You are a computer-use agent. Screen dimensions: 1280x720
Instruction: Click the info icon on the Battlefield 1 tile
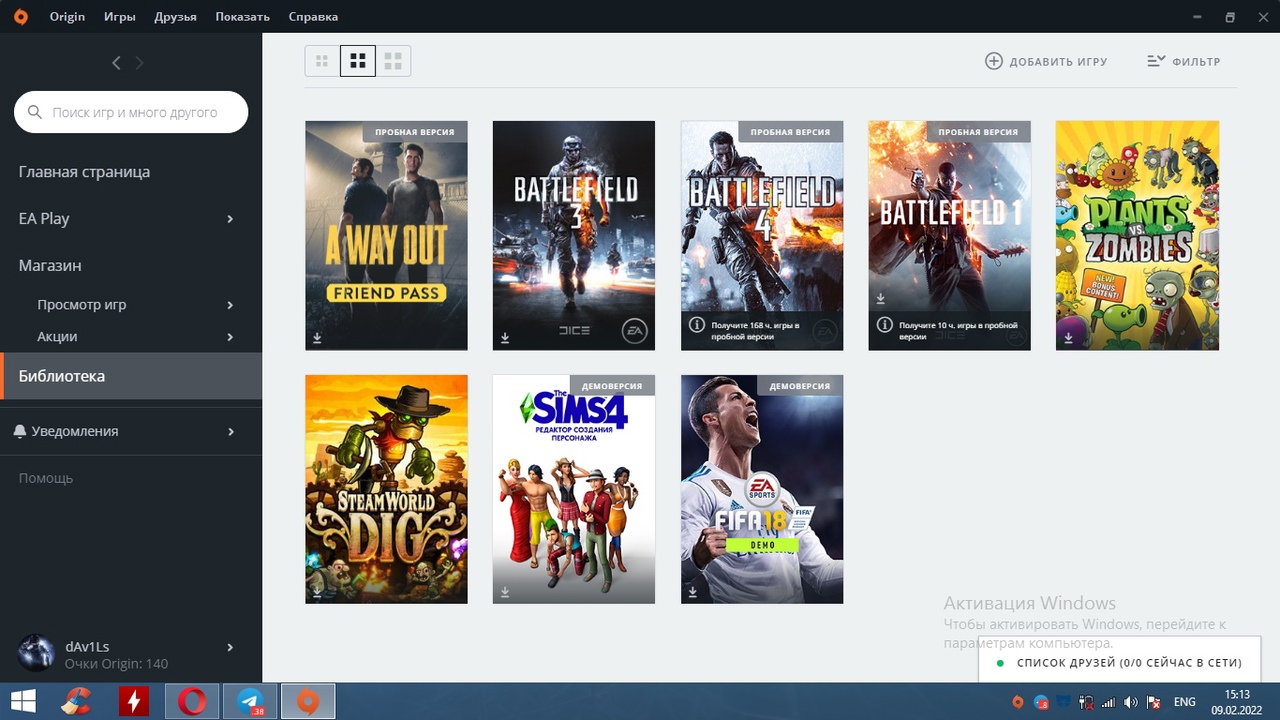tap(884, 325)
